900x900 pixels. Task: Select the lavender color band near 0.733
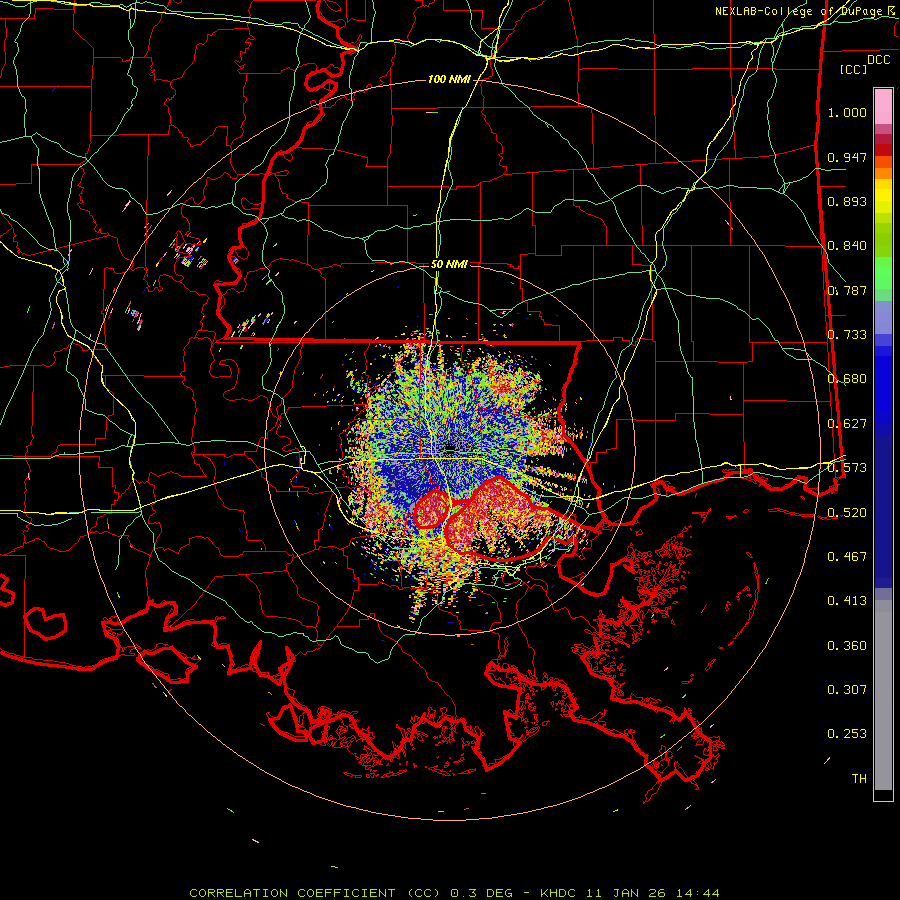pos(883,317)
